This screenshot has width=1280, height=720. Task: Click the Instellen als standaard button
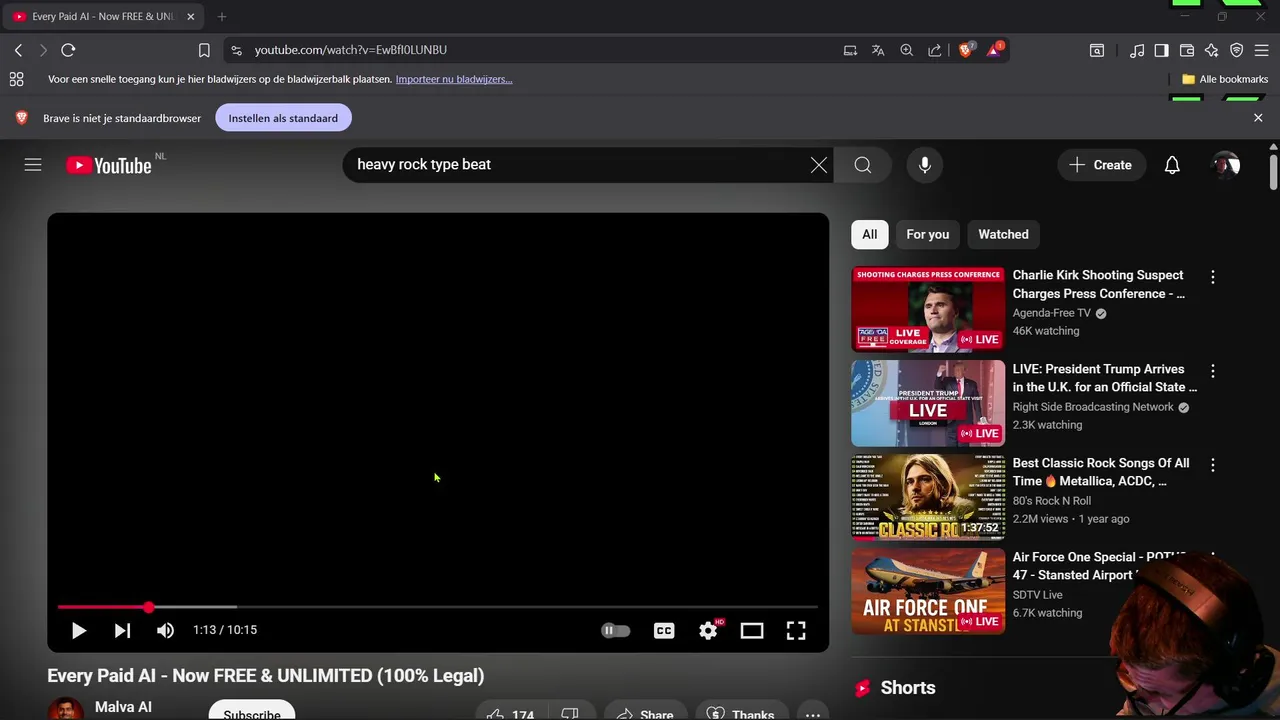click(x=283, y=118)
